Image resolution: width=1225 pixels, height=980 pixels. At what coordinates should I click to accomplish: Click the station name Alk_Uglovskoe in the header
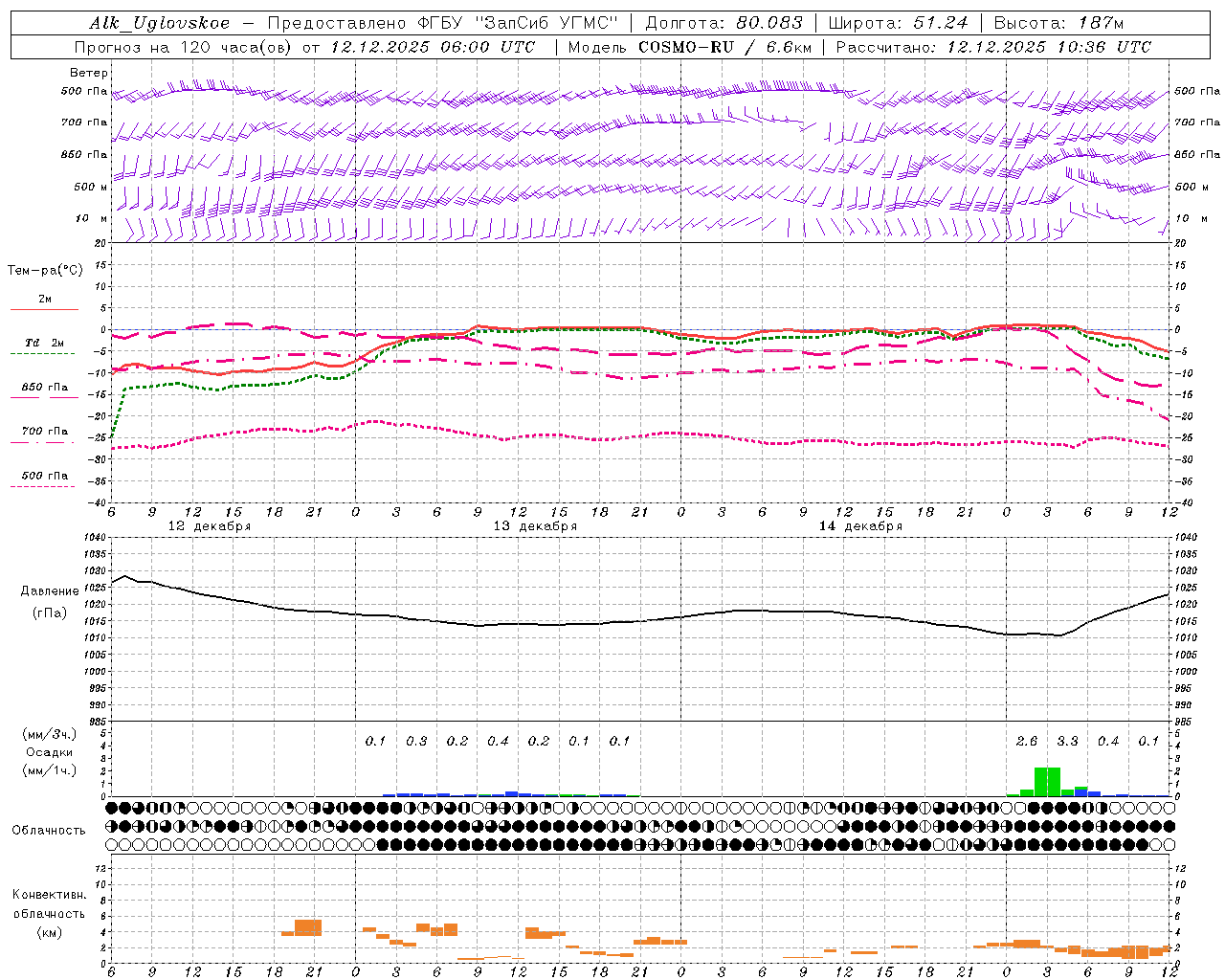pyautogui.click(x=160, y=23)
